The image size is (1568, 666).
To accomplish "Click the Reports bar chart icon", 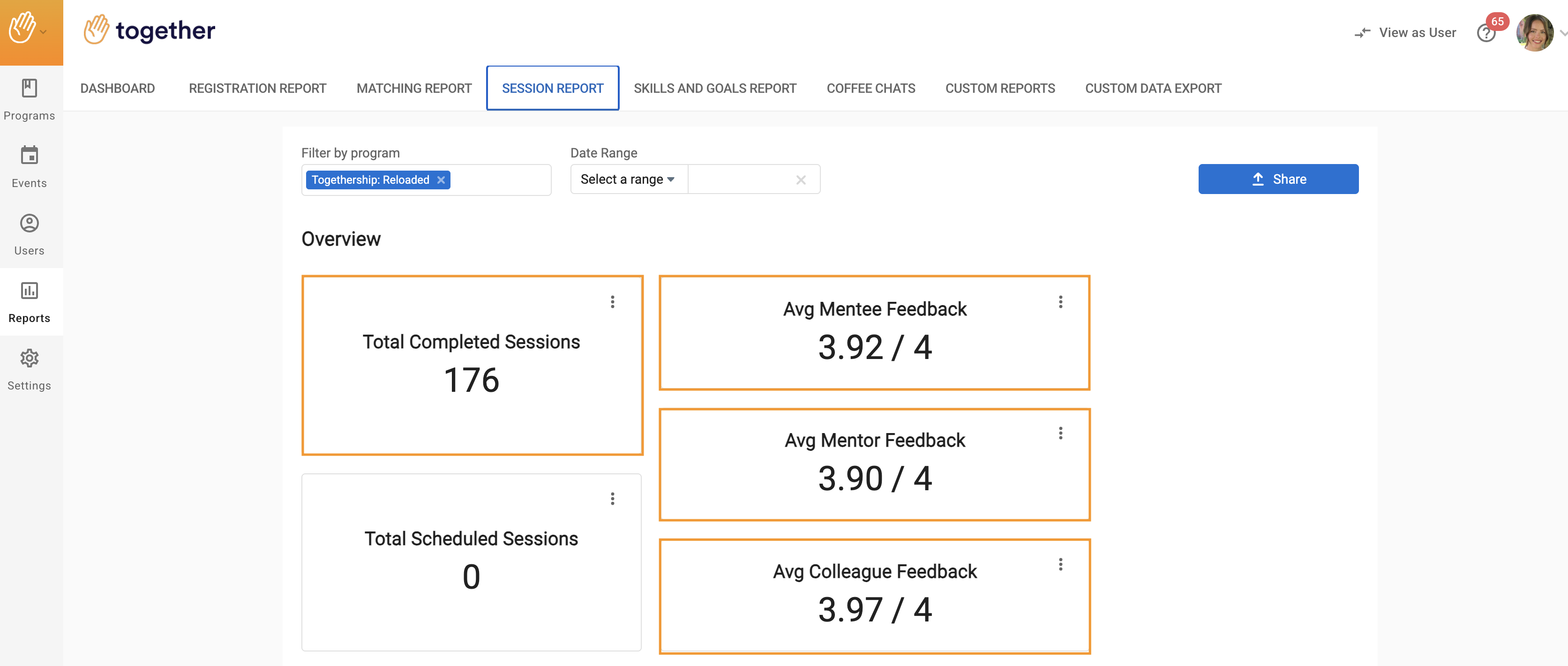I will 29,291.
